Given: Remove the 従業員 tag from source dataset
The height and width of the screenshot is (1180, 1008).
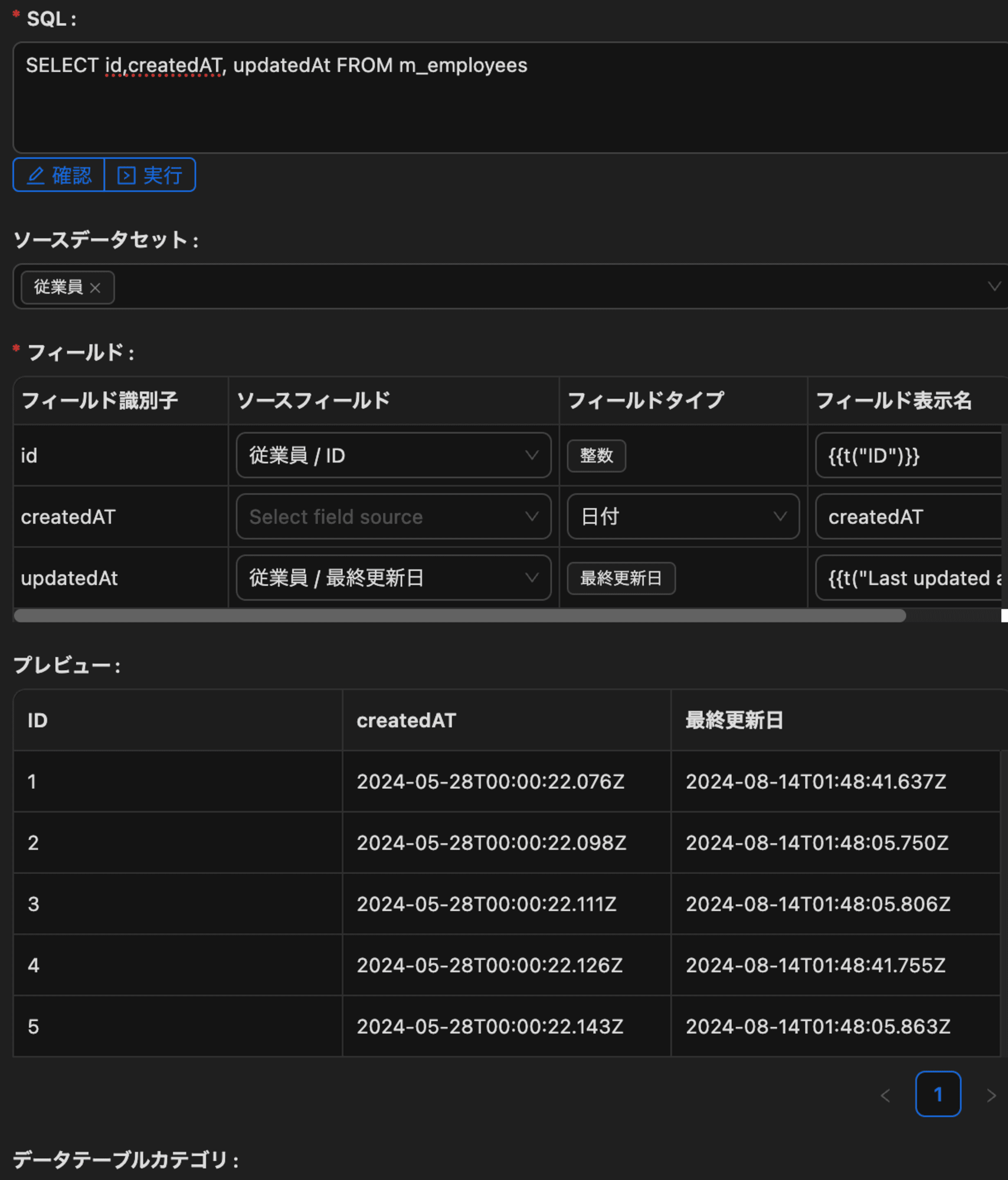Looking at the screenshot, I should coord(95,288).
